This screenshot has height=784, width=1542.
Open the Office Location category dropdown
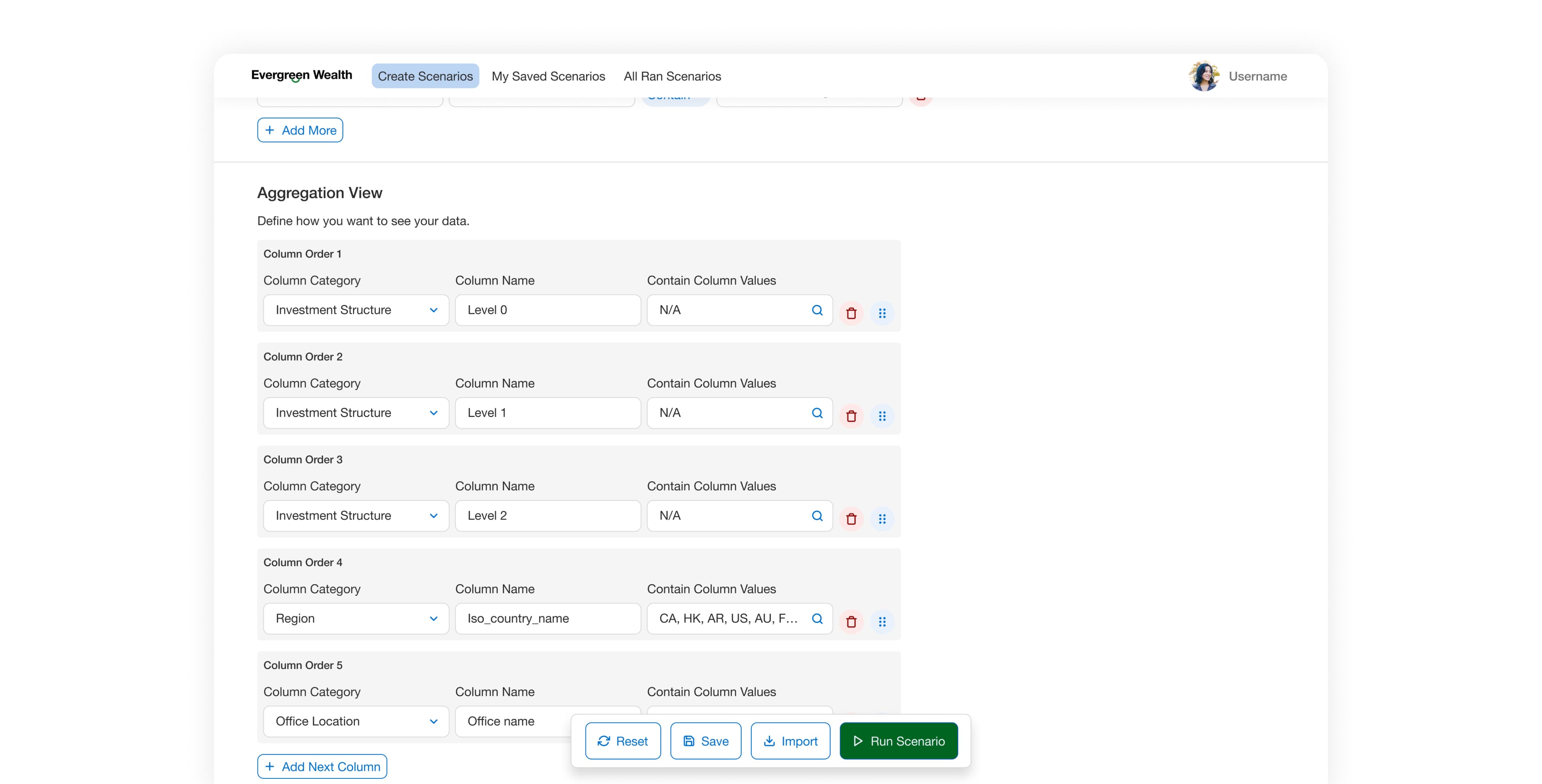[x=356, y=722]
